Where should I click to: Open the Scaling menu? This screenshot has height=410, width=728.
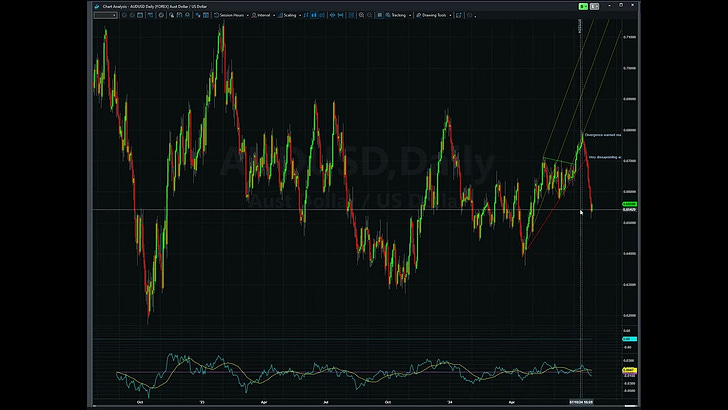point(290,15)
